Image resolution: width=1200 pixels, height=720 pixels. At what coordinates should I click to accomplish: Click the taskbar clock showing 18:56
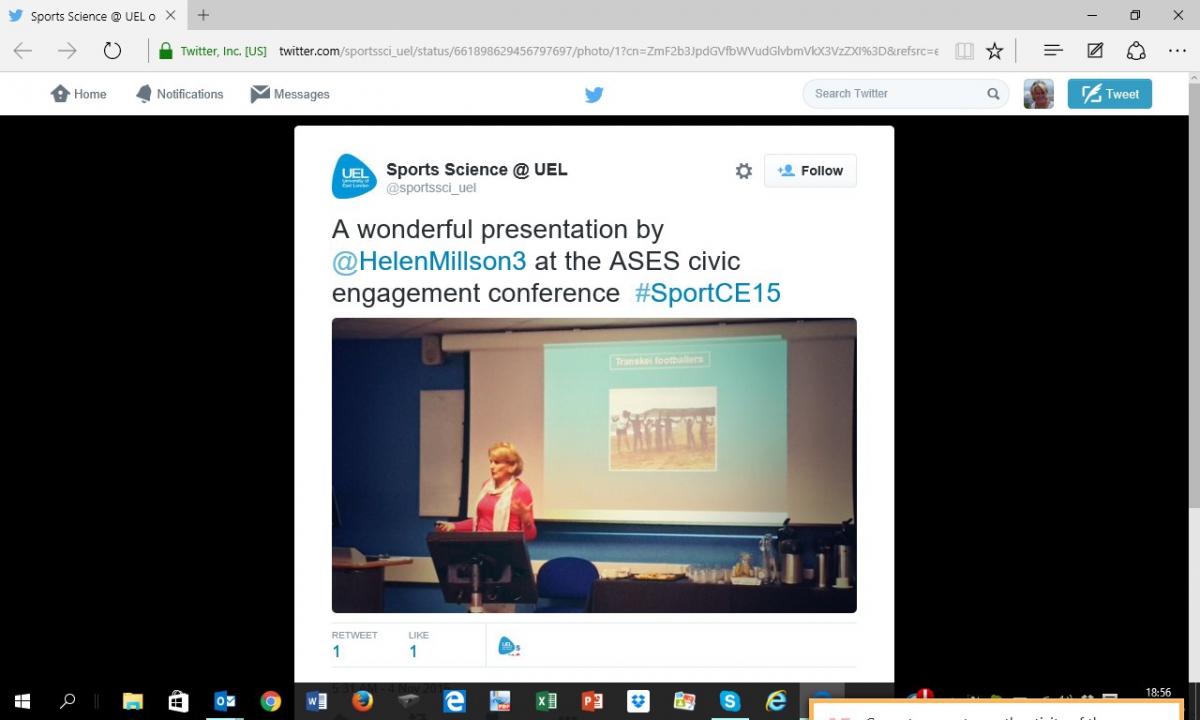click(1158, 692)
